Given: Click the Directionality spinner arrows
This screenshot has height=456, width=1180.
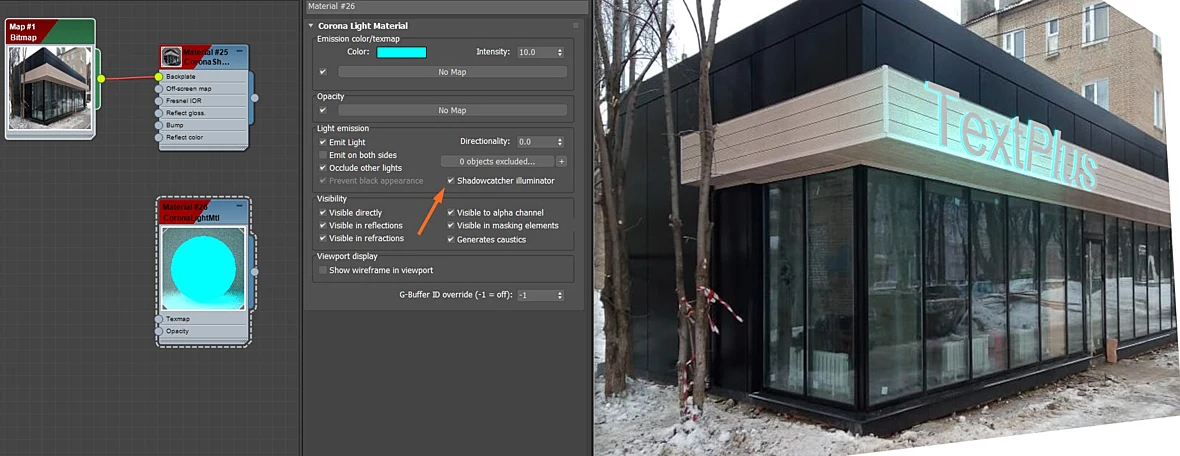Looking at the screenshot, I should (x=560, y=141).
